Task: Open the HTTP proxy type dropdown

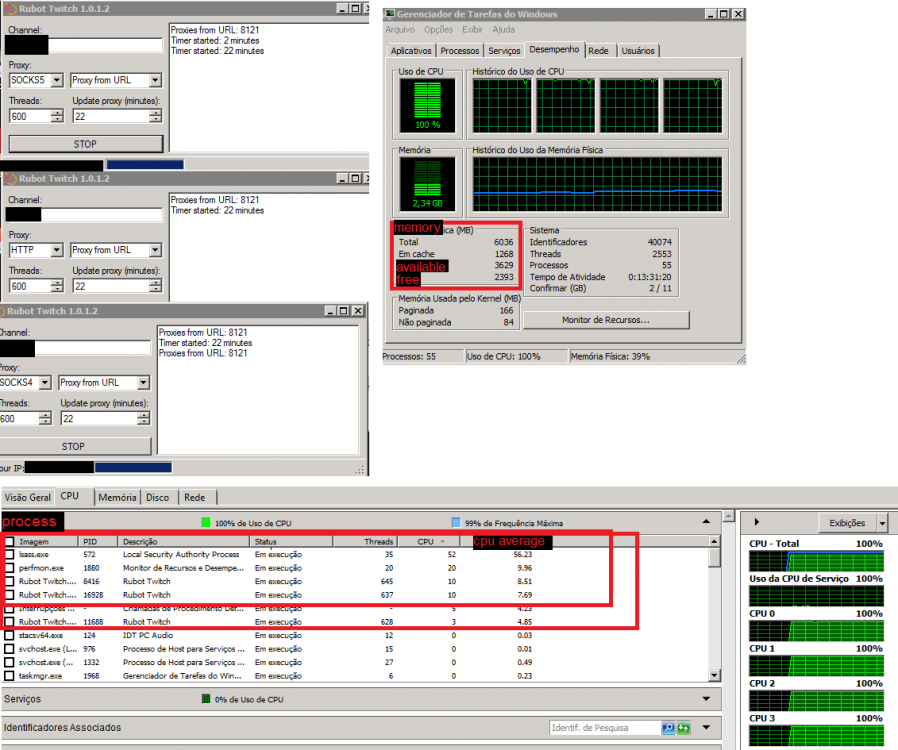Action: [56, 250]
